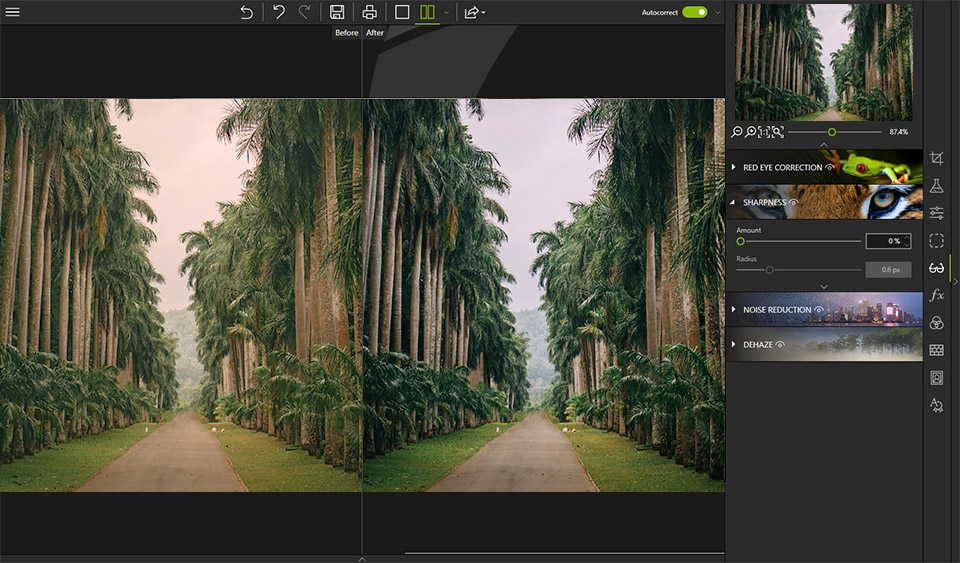
Task: Expand the bottom panel with up arrow
Action: point(362,559)
